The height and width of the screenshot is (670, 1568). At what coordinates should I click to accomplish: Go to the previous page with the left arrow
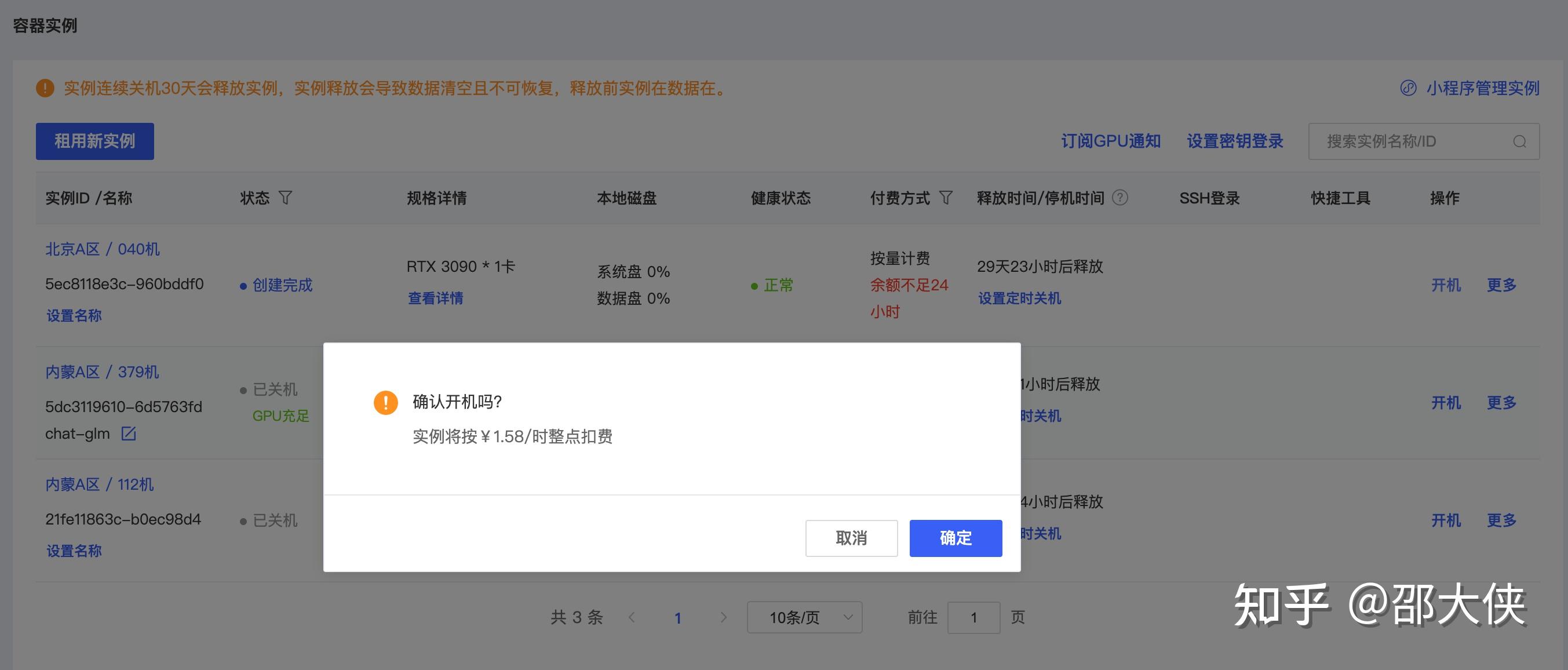pos(632,617)
